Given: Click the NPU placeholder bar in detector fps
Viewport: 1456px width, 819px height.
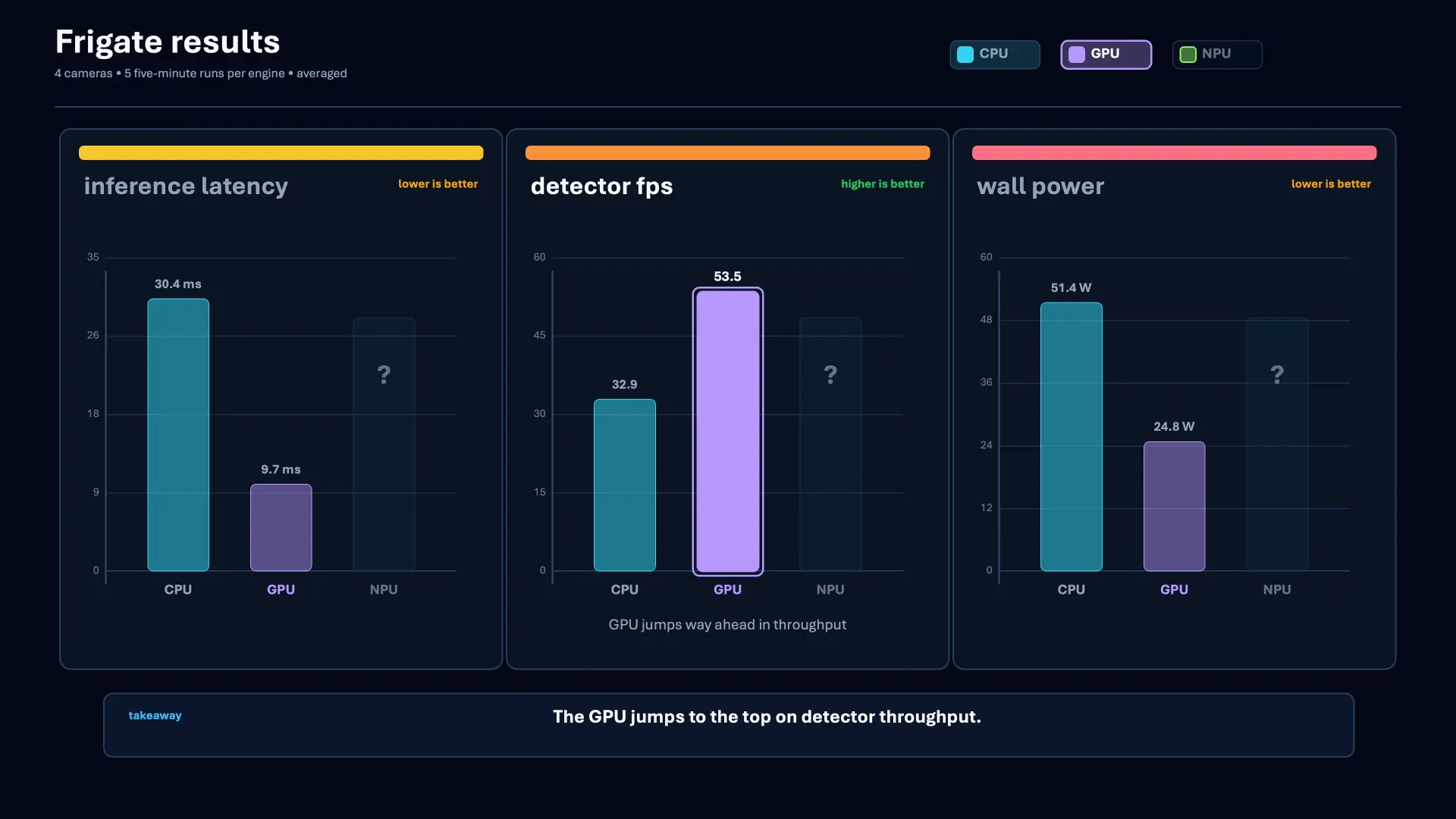Looking at the screenshot, I should tap(830, 444).
